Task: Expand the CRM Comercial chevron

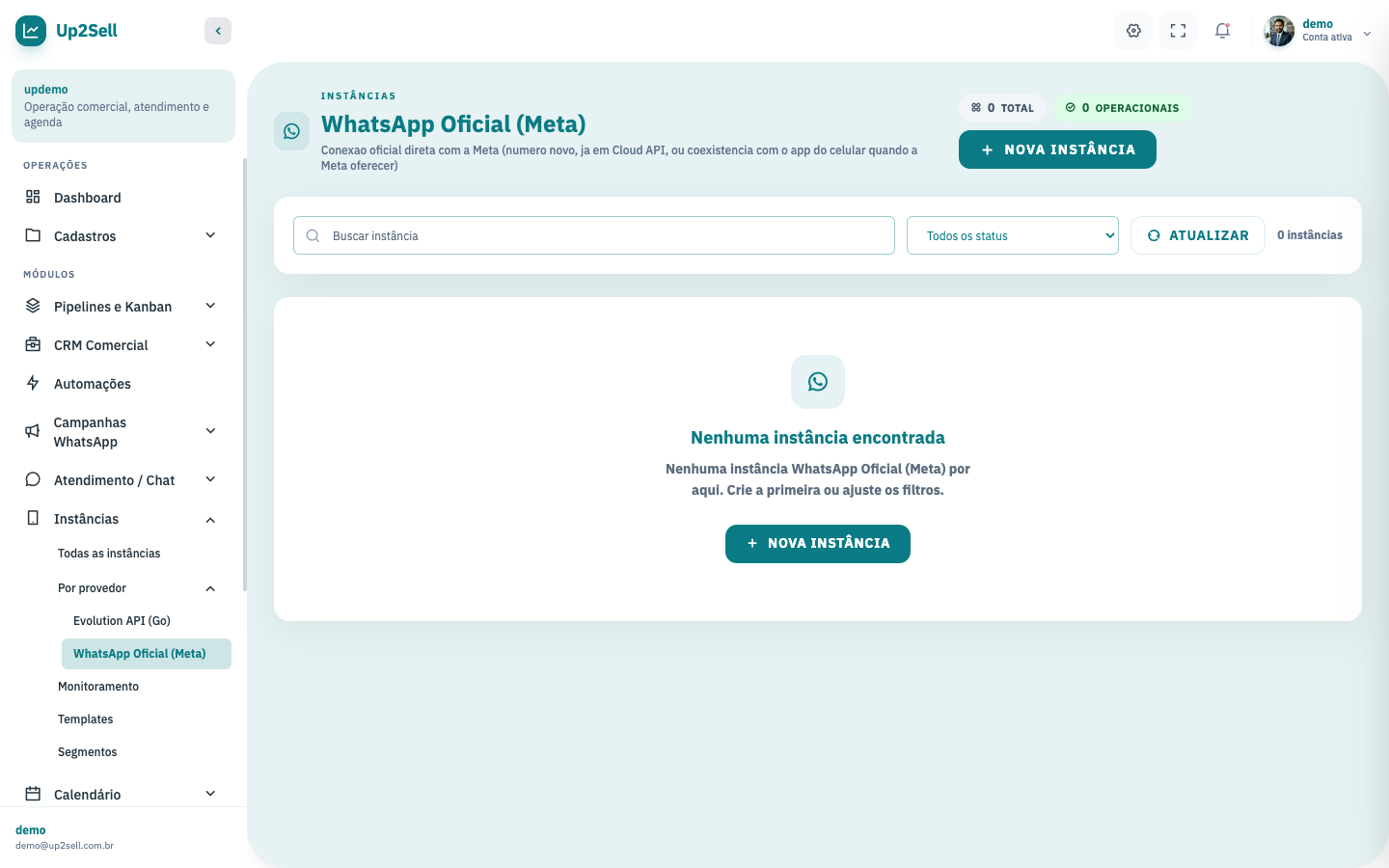Action: [210, 344]
